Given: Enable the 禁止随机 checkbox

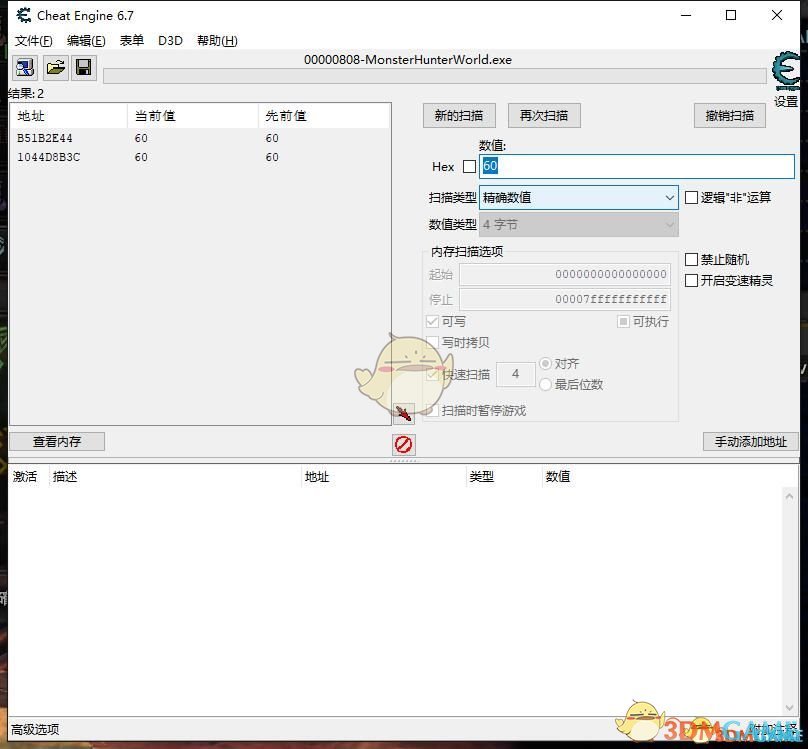Looking at the screenshot, I should [x=691, y=260].
